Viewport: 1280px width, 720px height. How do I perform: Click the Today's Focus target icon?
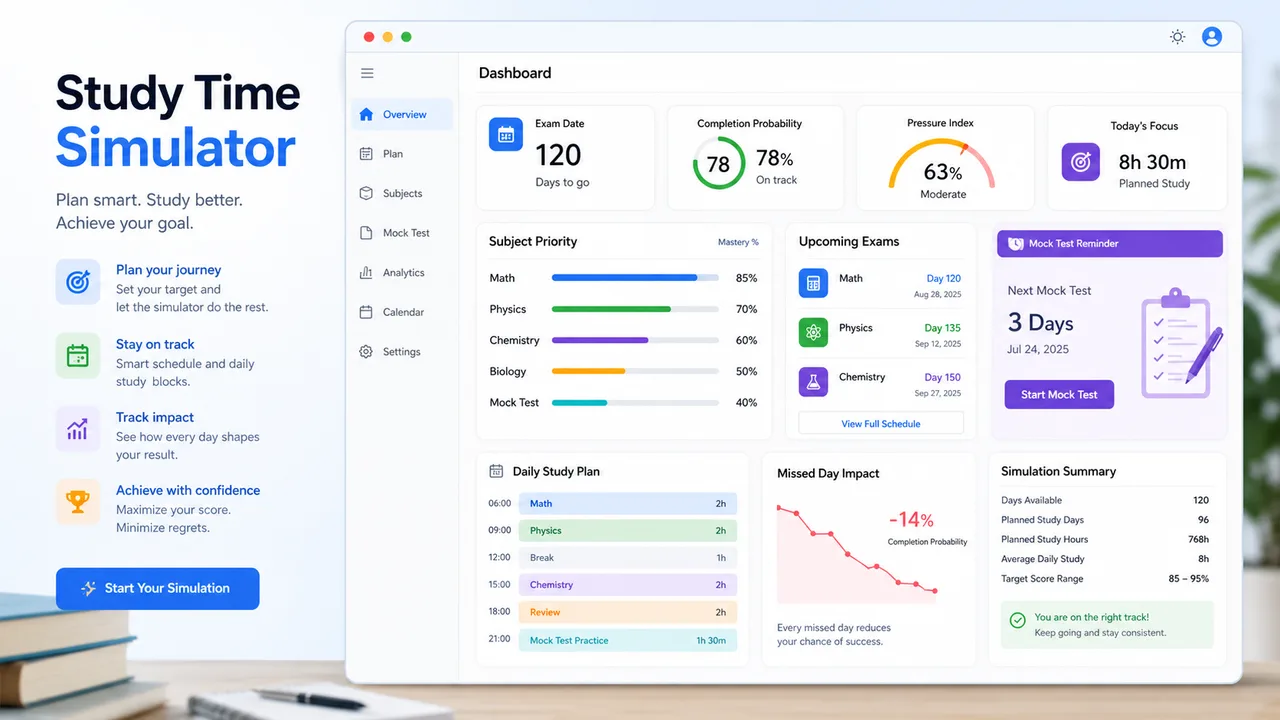point(1080,162)
